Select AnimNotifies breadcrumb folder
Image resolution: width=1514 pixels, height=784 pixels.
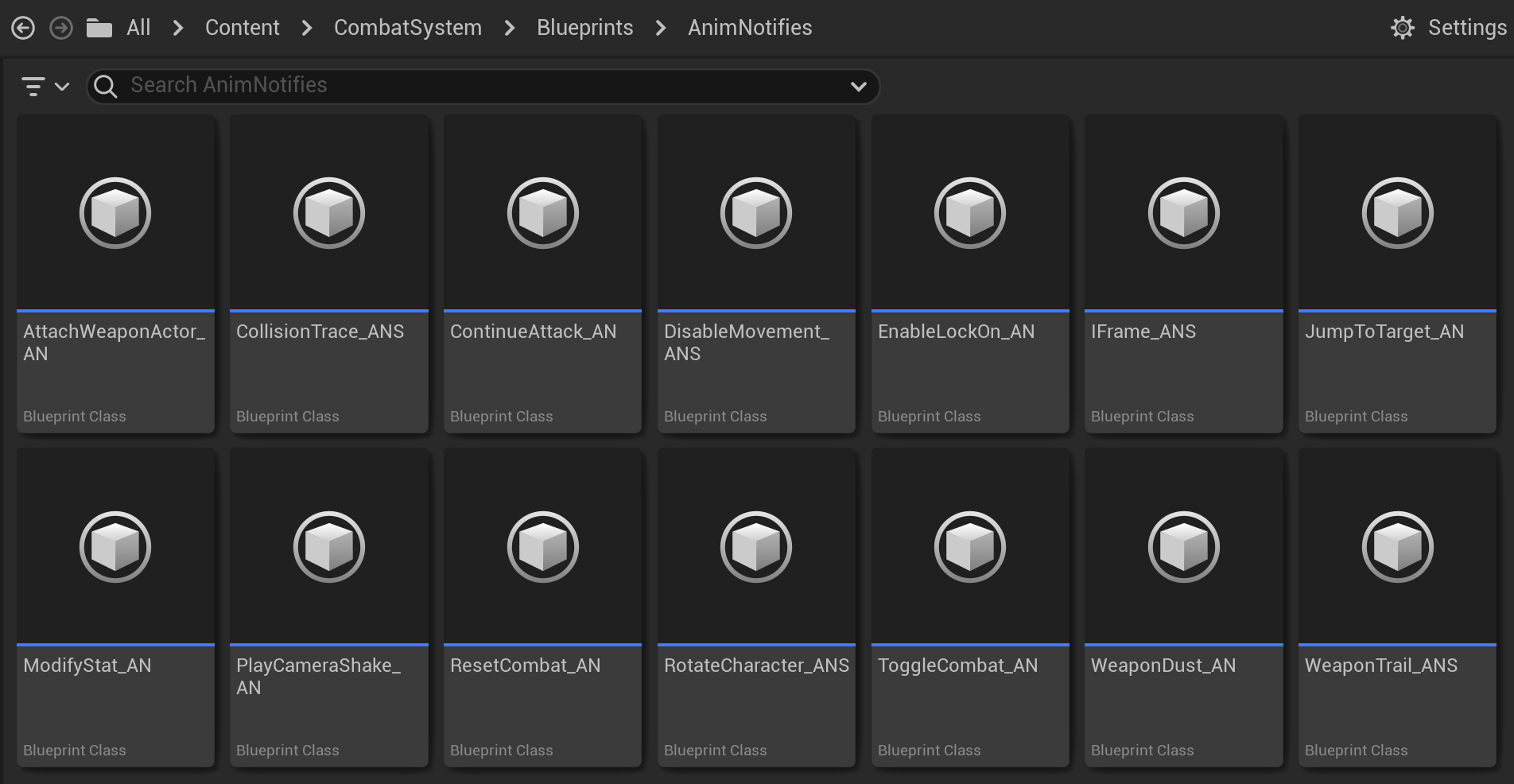coord(750,28)
